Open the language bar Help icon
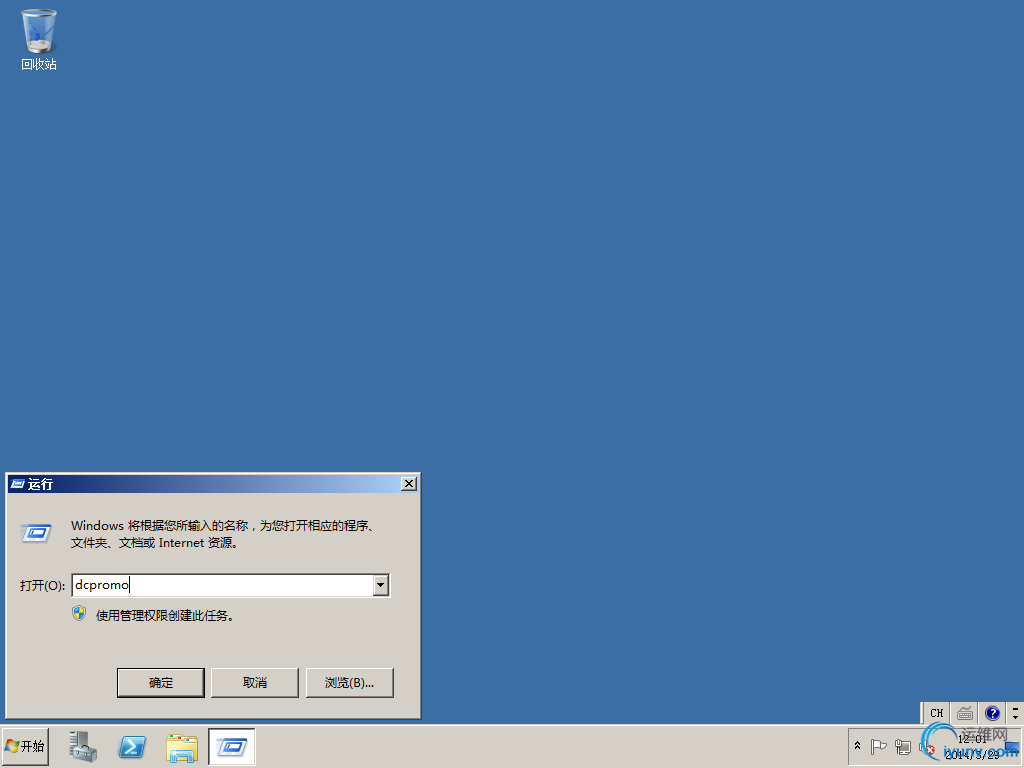 (x=991, y=712)
